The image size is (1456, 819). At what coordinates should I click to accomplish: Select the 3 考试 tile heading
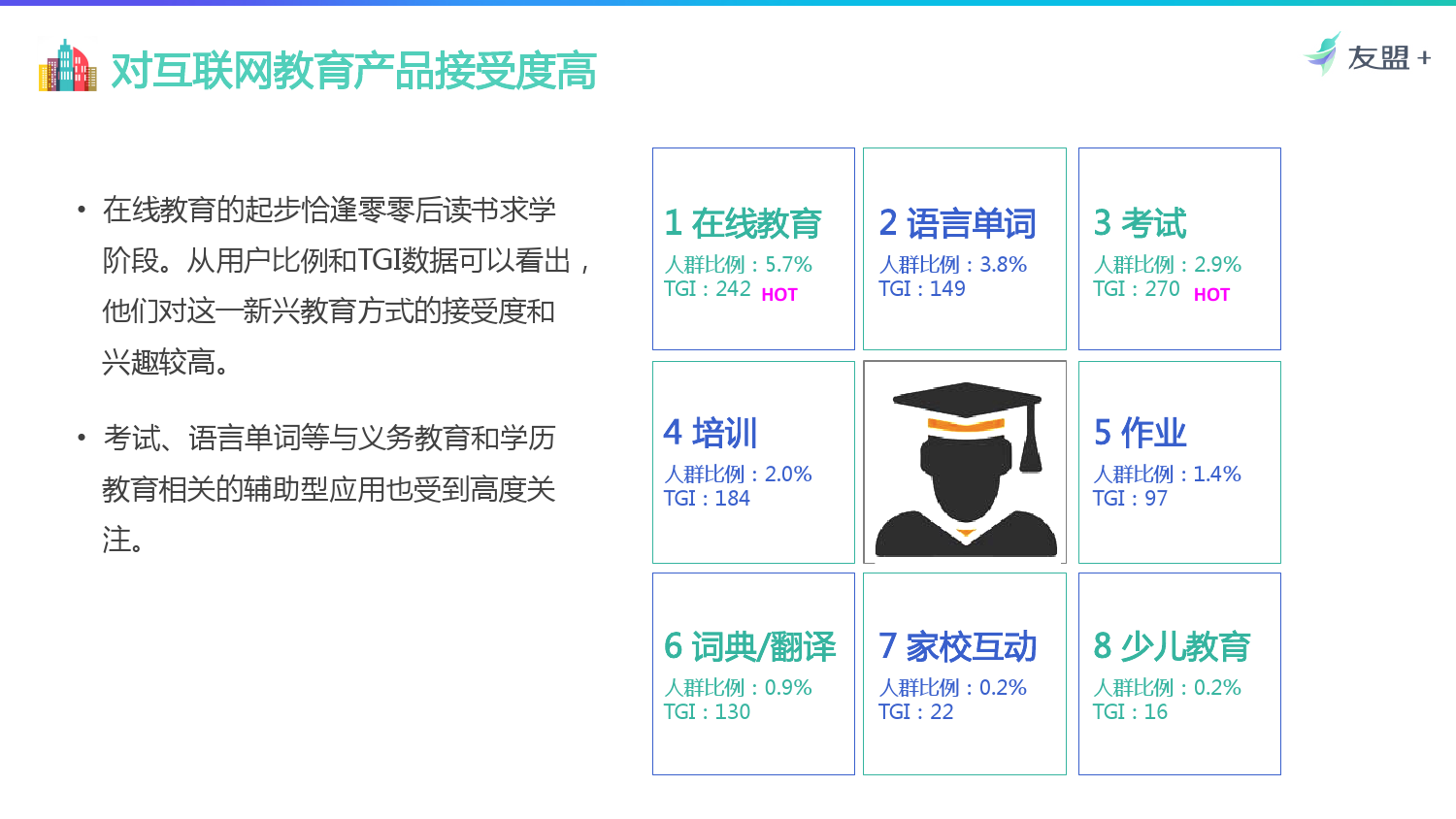click(x=1140, y=223)
